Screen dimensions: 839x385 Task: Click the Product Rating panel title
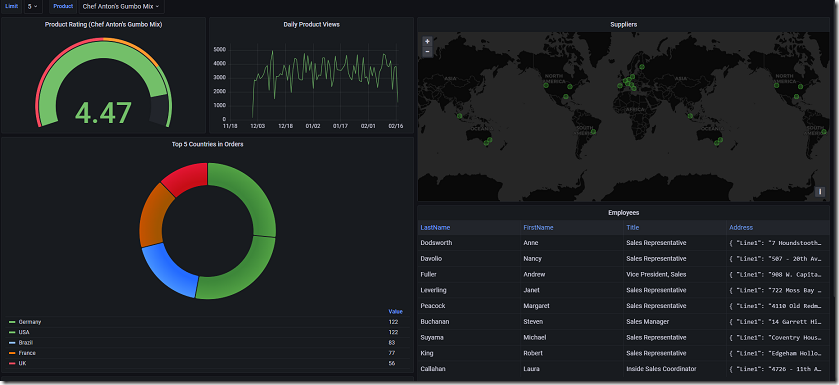[103, 25]
